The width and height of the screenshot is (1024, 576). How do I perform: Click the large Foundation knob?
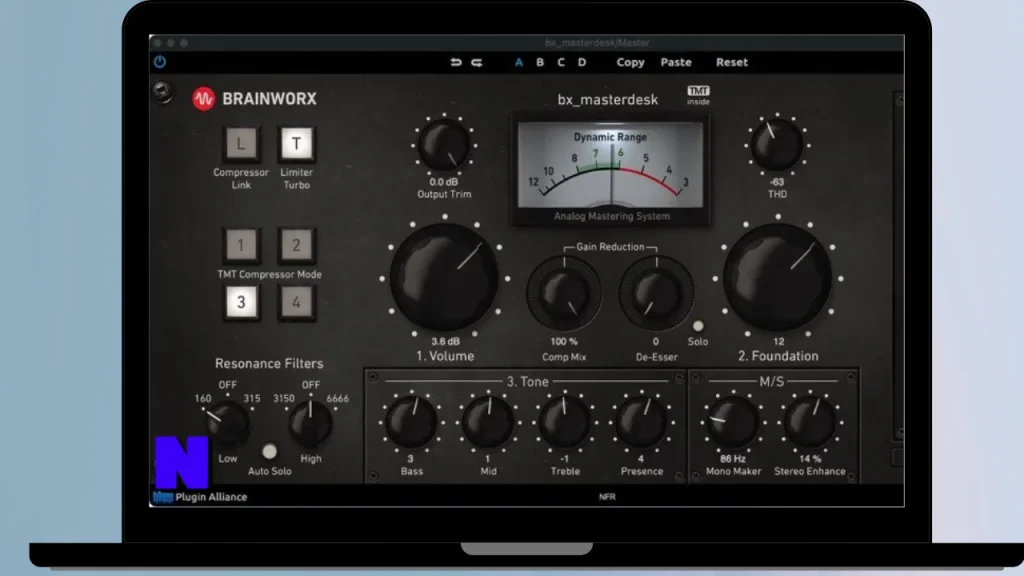pos(778,278)
